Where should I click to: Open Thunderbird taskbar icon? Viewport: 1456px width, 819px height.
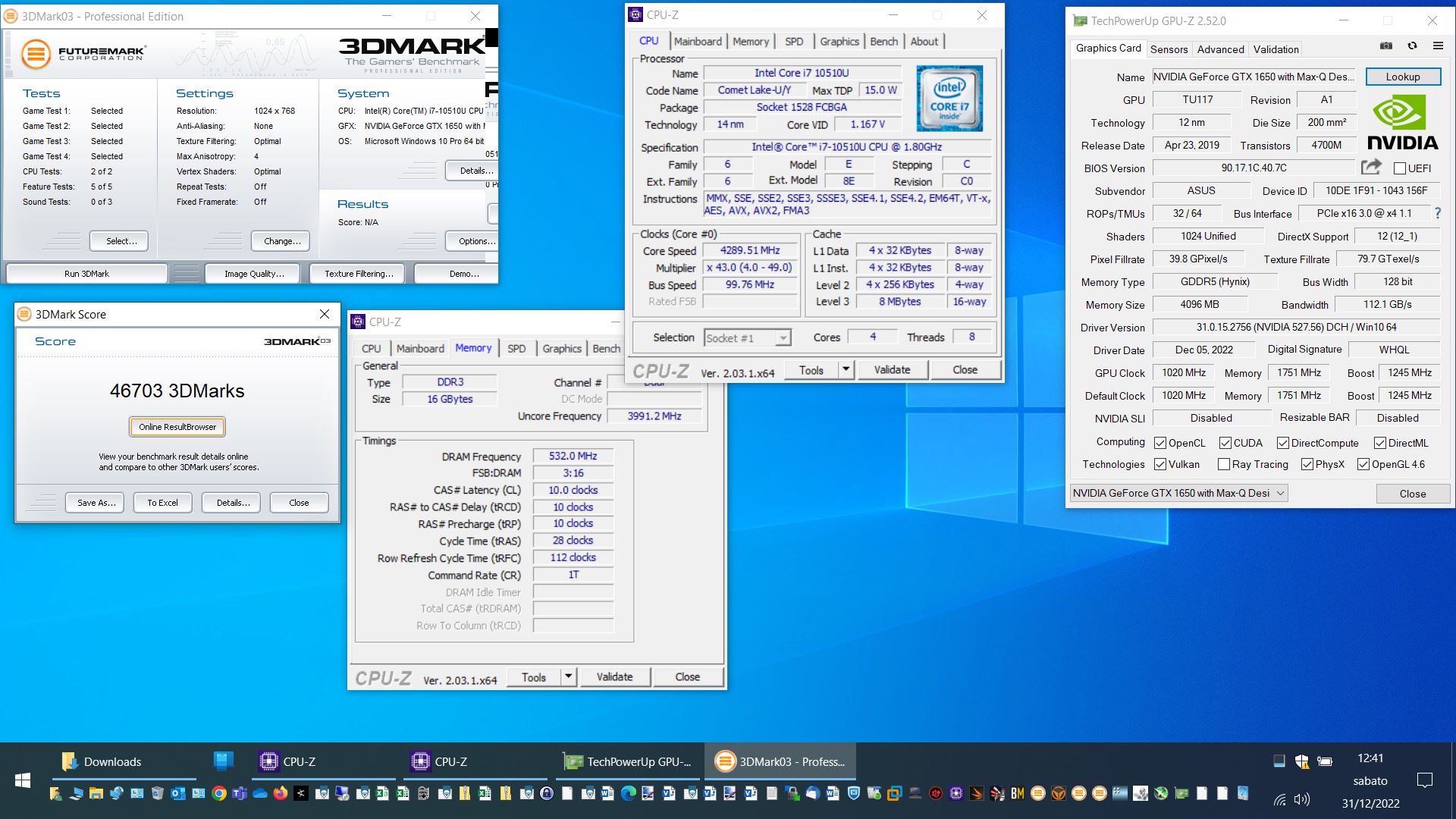coord(812,793)
